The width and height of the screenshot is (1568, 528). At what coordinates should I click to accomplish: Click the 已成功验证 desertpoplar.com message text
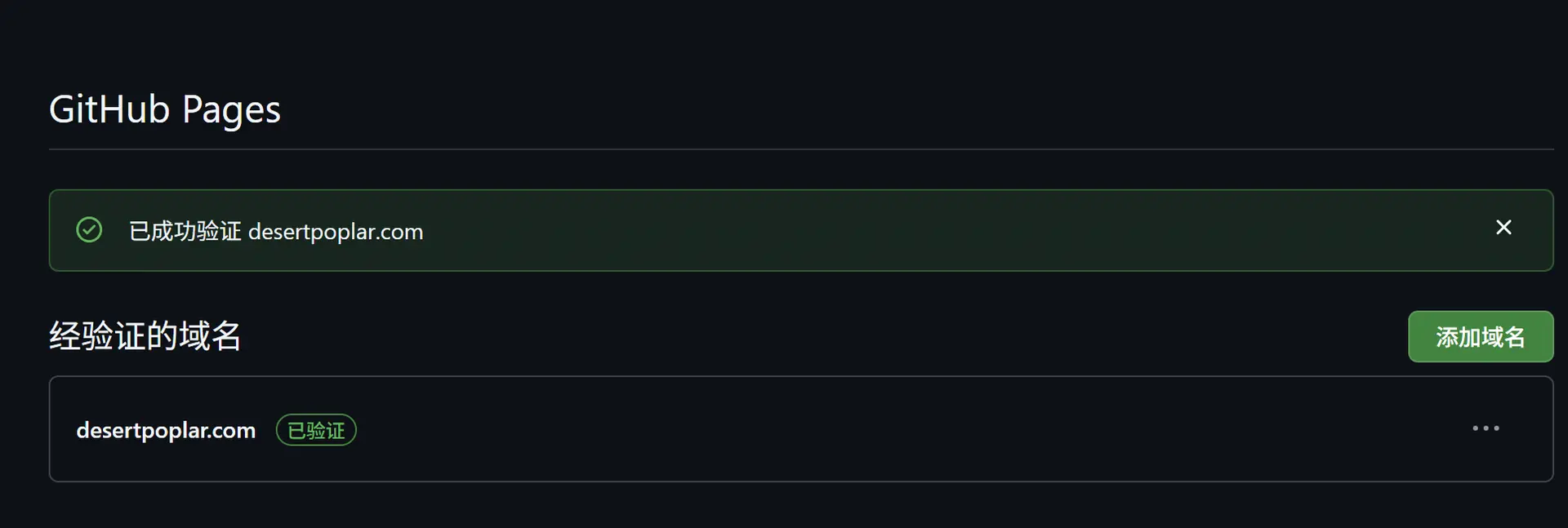coord(276,232)
